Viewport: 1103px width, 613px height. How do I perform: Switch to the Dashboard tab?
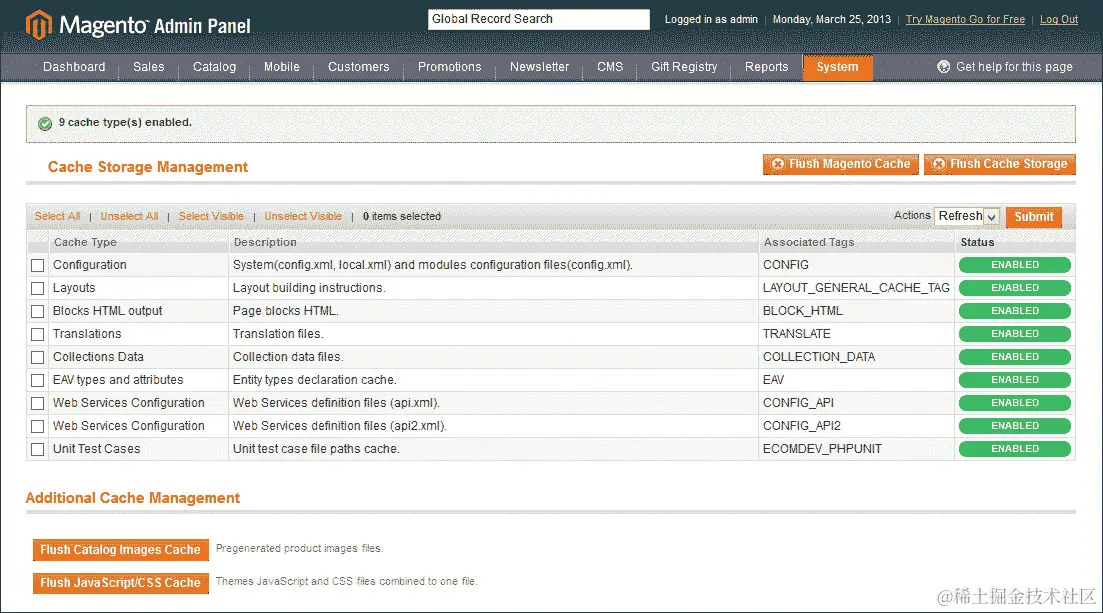[74, 67]
